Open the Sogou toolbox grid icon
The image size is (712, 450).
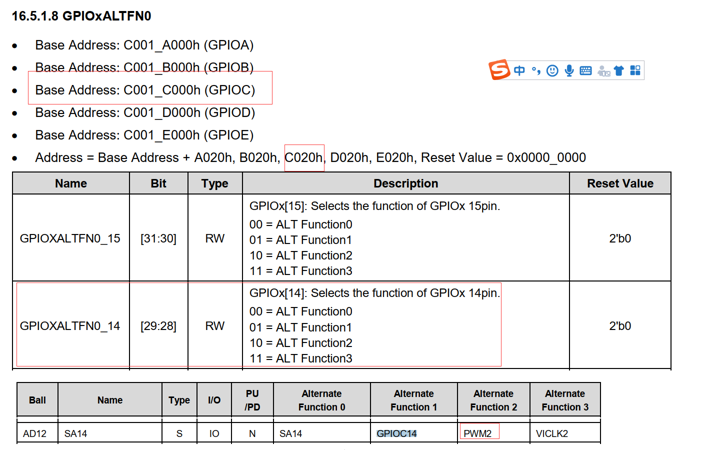(x=635, y=70)
